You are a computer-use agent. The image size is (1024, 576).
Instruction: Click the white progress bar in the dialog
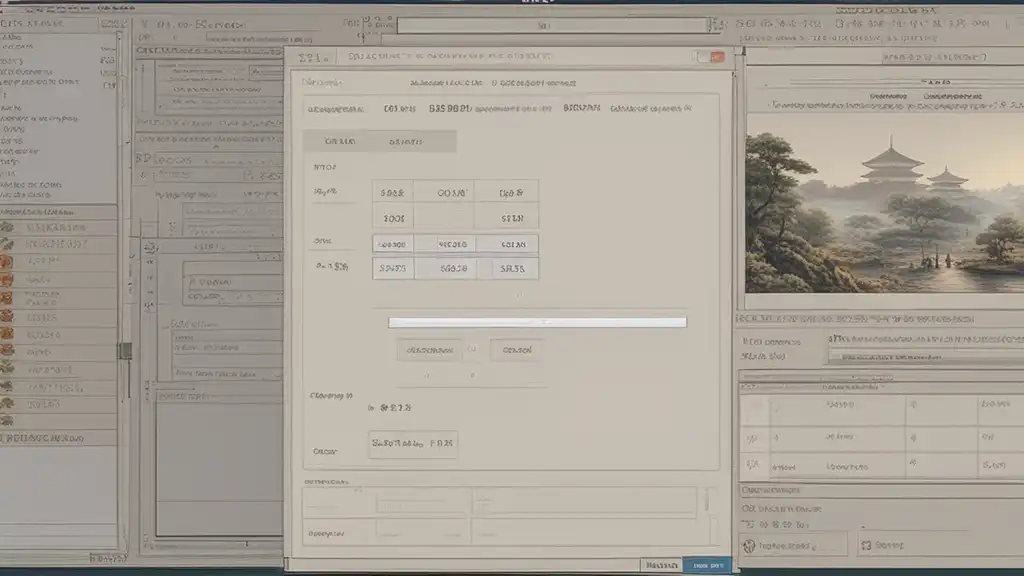(537, 322)
